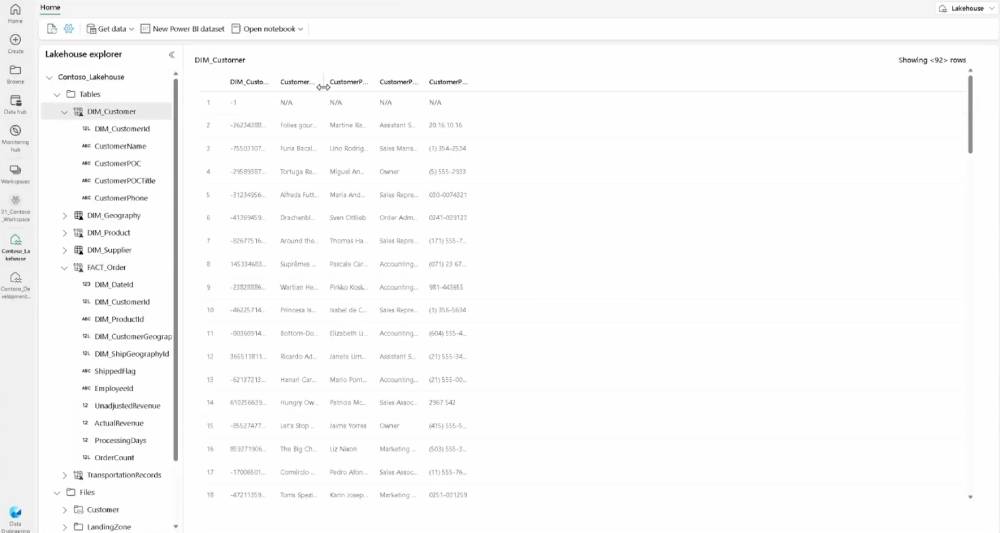Click the Files folder icon
Screen dimensions: 1000x533
point(71,492)
